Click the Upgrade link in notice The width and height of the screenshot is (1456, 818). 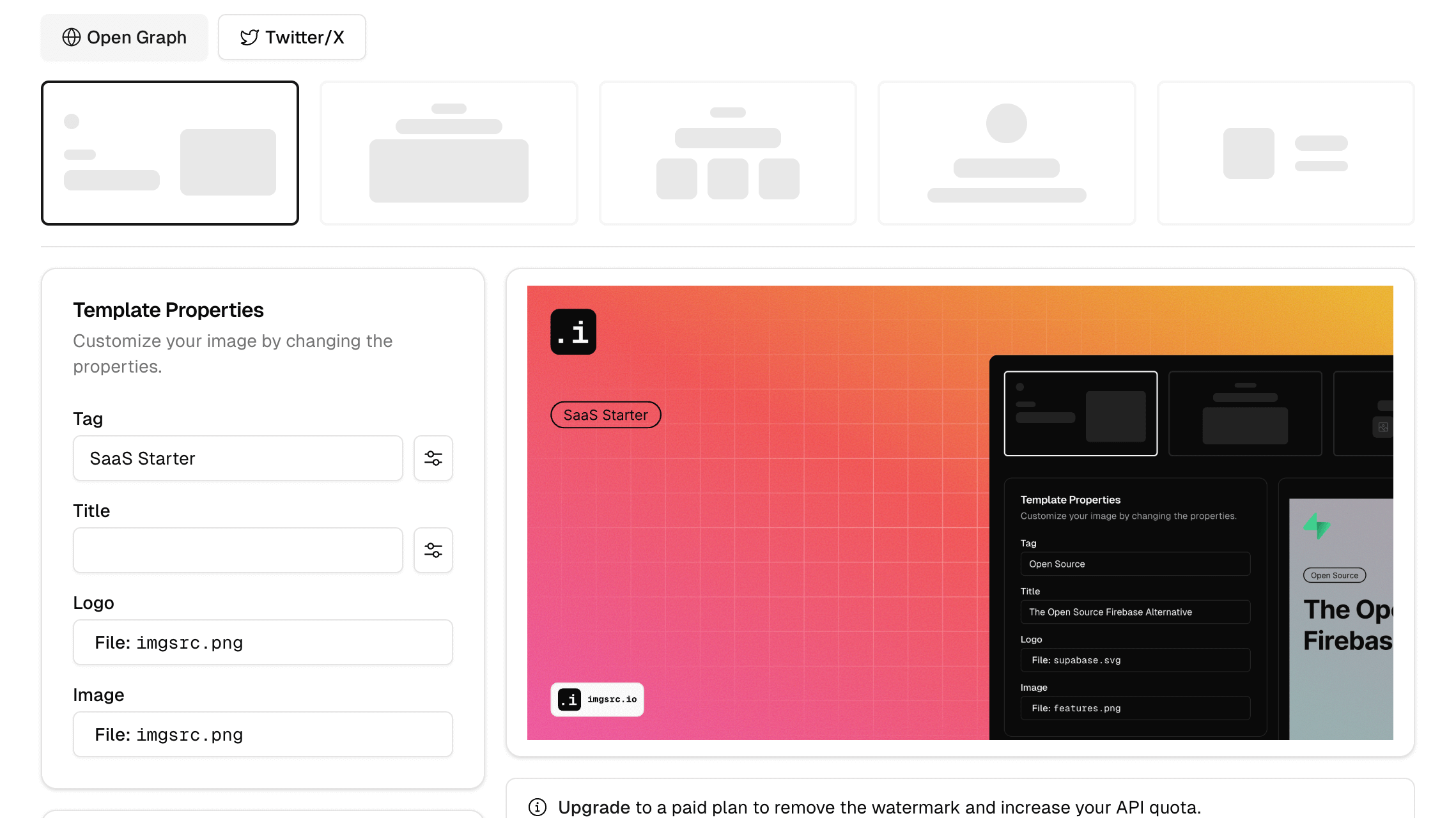(594, 807)
